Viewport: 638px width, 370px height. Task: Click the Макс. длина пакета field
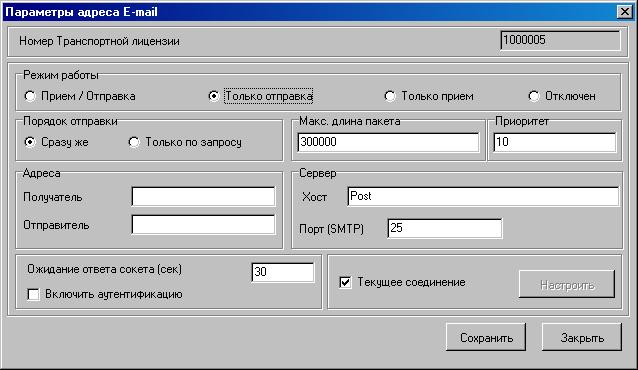click(388, 142)
